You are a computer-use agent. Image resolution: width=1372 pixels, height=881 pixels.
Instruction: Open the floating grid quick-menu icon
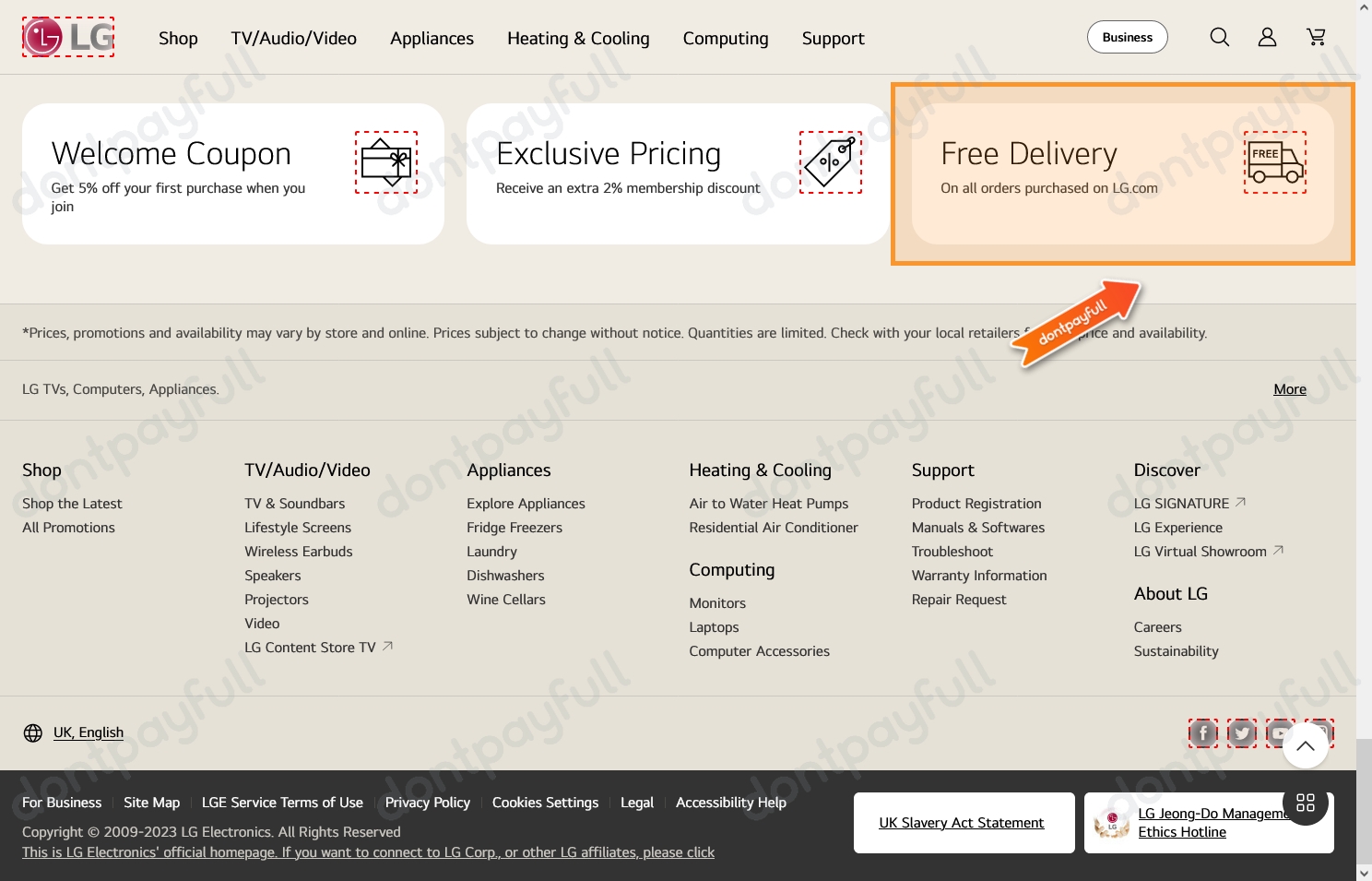click(1305, 803)
